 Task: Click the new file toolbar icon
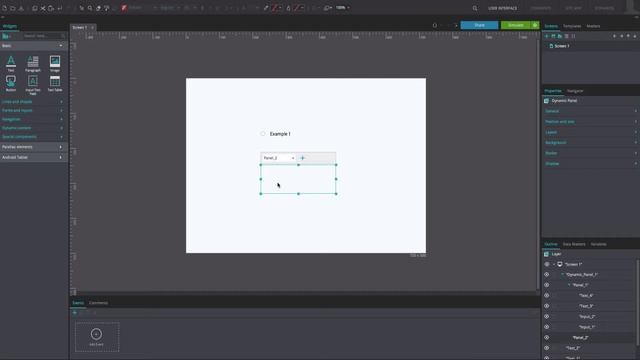click(4, 8)
